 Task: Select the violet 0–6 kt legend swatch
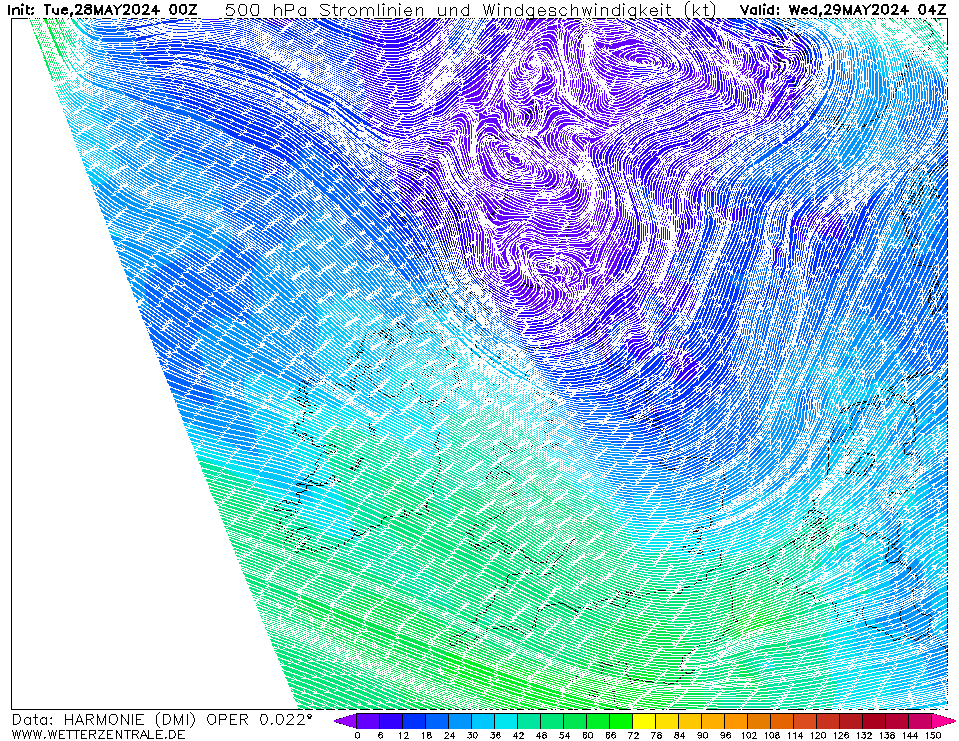[x=368, y=721]
